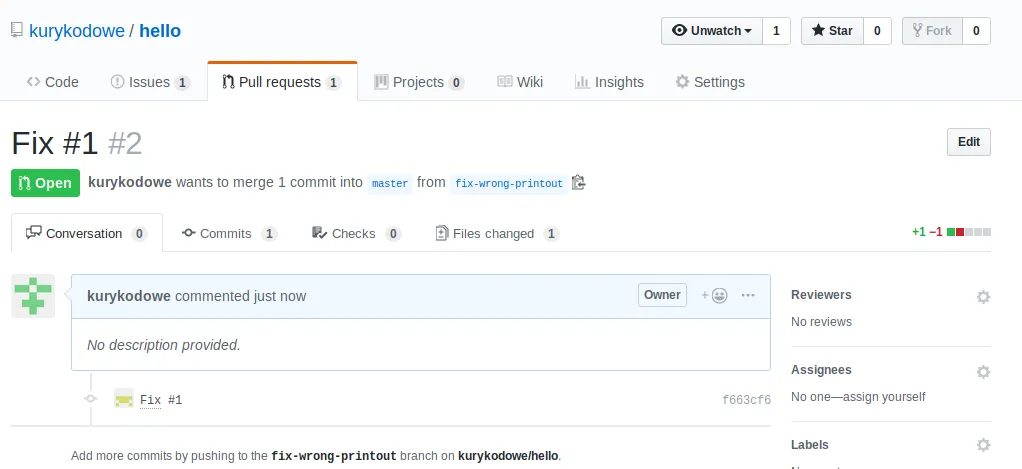Star the repository with the Star button
Screen dimensions: 1022x469
pos(832,31)
